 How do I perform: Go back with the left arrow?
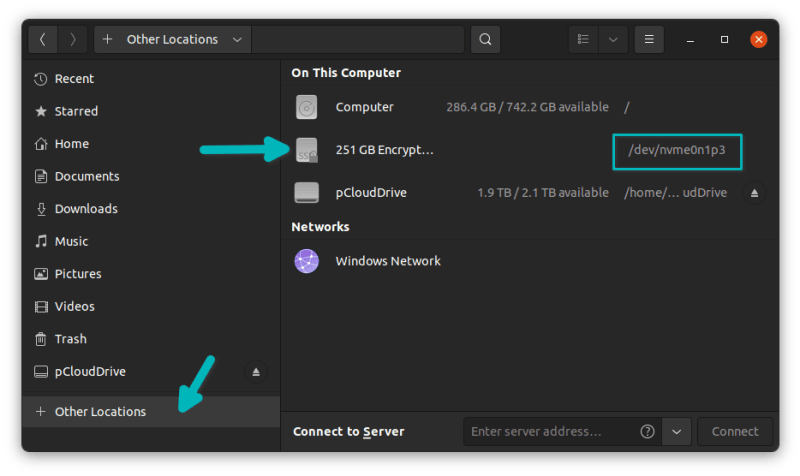(43, 40)
